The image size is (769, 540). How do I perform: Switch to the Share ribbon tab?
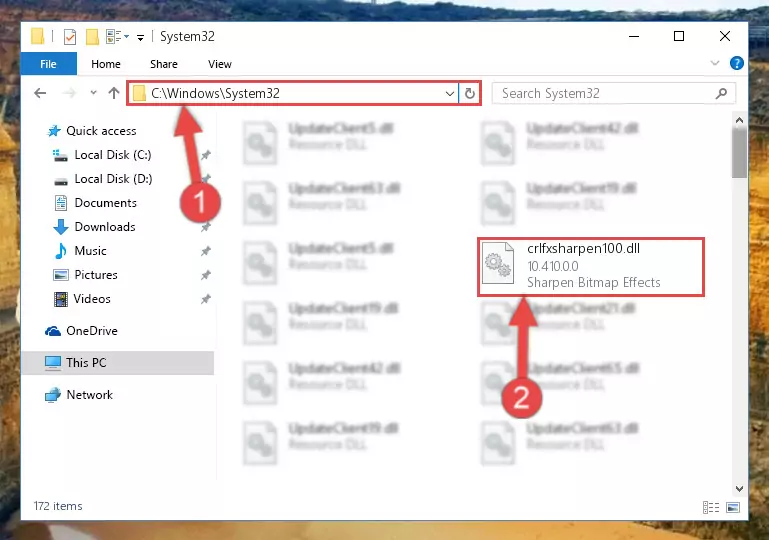point(164,64)
